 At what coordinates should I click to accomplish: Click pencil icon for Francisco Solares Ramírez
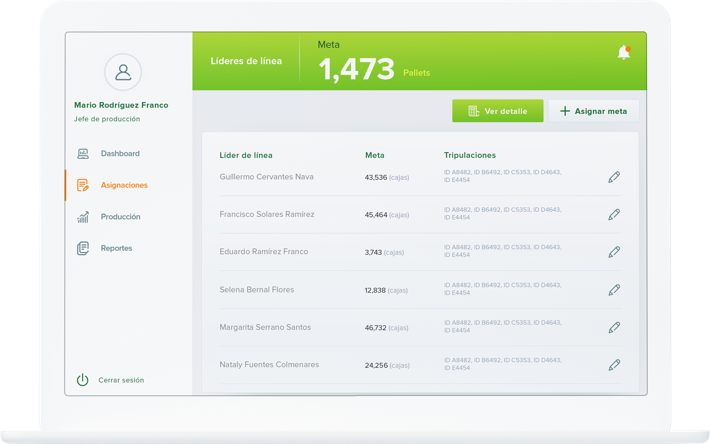click(614, 214)
